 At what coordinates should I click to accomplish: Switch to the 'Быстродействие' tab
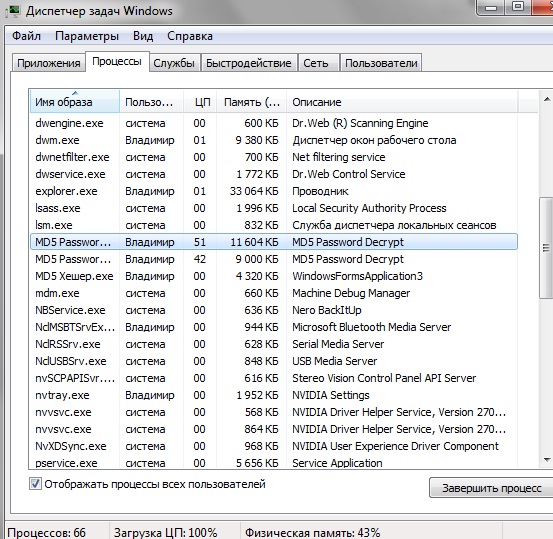tap(249, 63)
